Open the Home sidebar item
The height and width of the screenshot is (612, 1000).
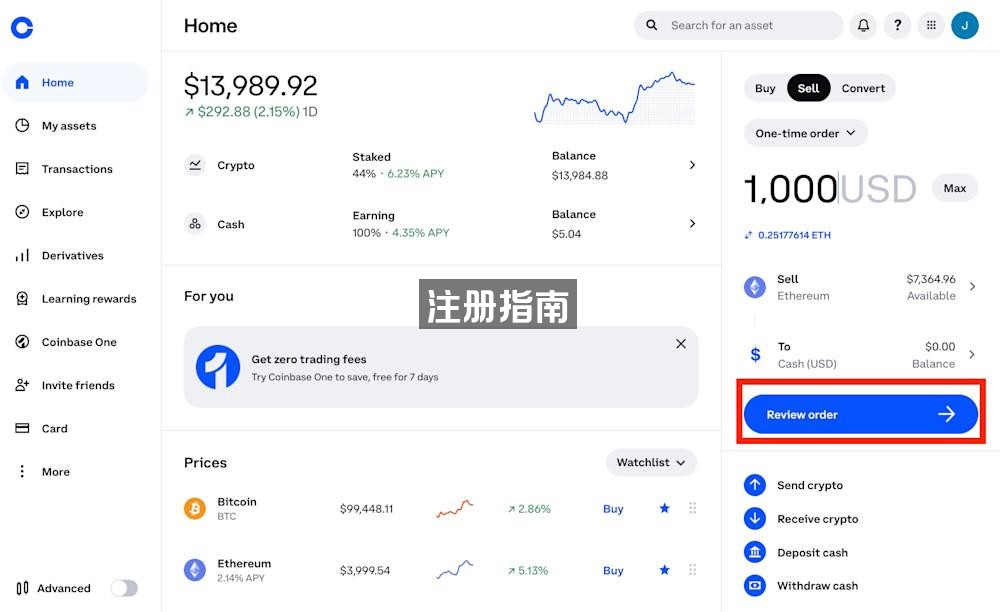coord(75,82)
